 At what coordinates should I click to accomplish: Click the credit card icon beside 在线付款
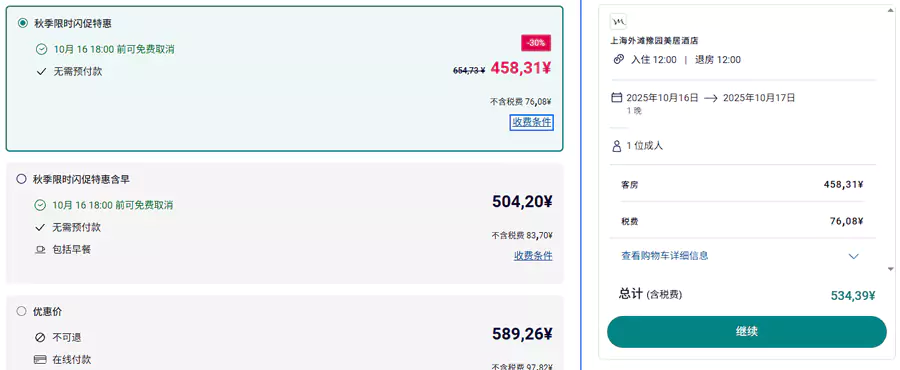tap(40, 360)
